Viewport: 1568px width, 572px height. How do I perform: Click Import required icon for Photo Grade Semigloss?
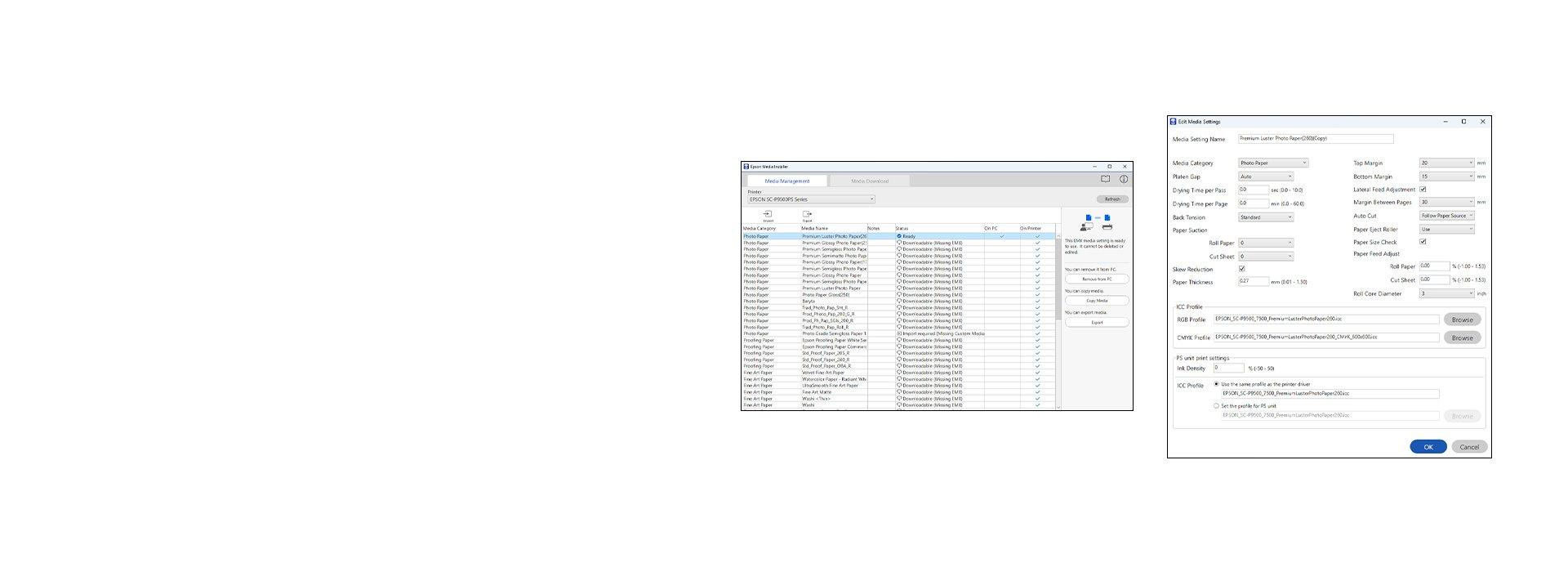coord(899,333)
